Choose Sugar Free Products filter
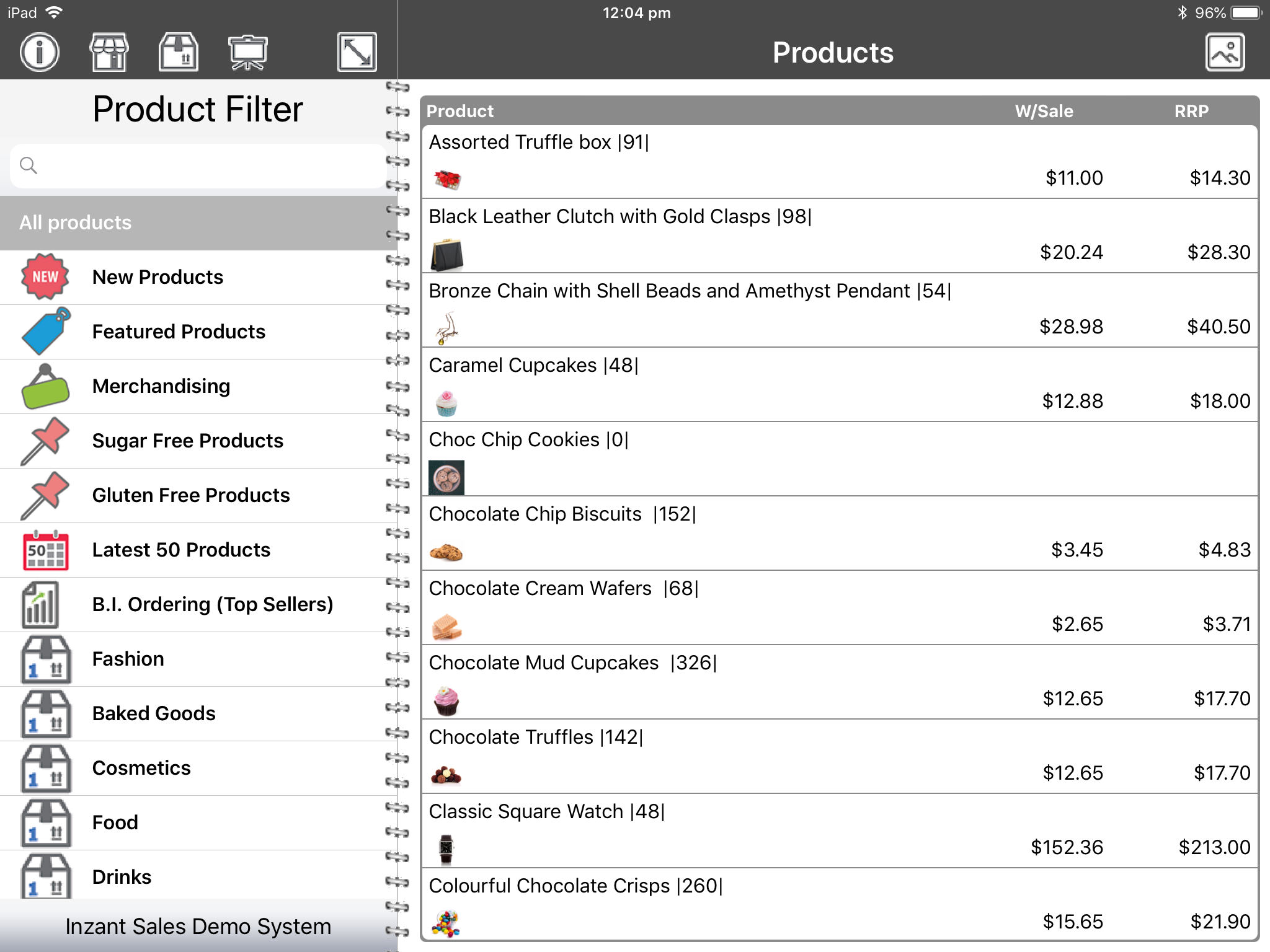Viewport: 1270px width, 952px height. tap(187, 441)
